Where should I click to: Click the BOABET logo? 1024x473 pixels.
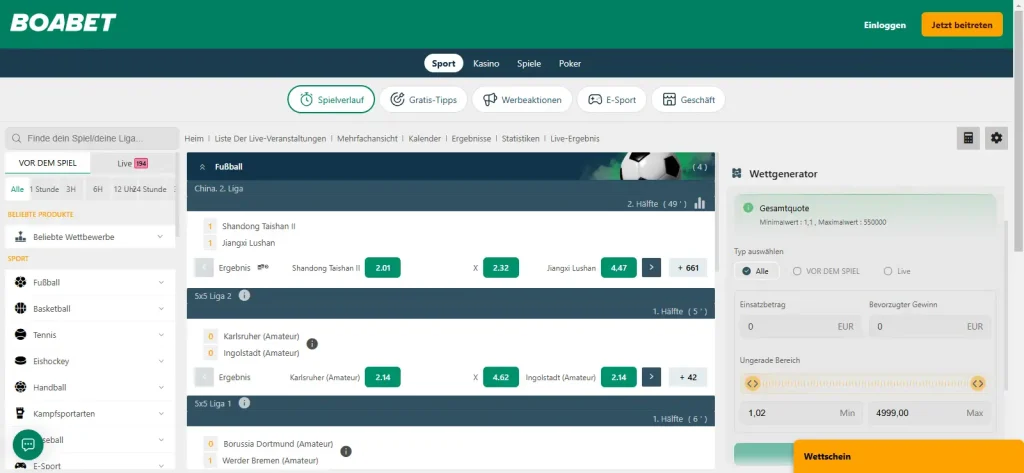[63, 23]
